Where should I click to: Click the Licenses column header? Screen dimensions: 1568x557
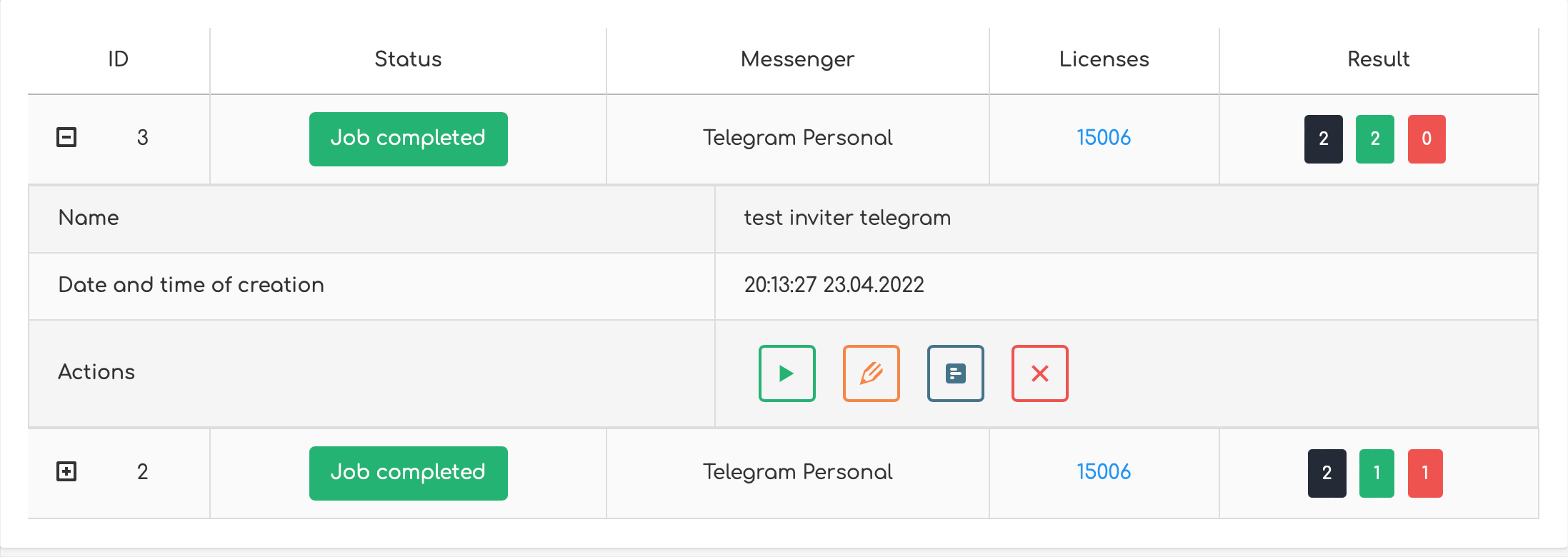pos(1104,59)
